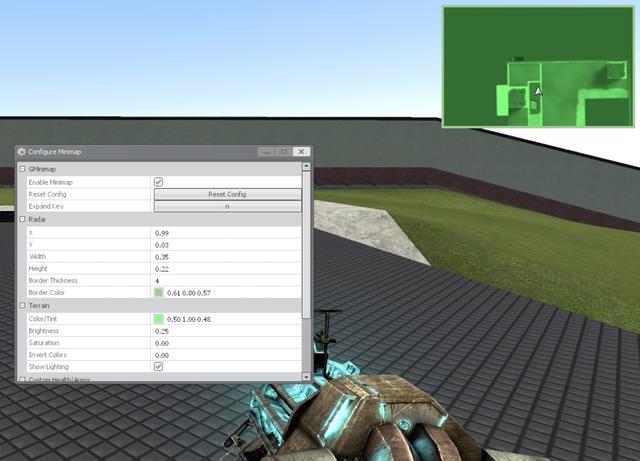Collapse the Terrain section

23,305
